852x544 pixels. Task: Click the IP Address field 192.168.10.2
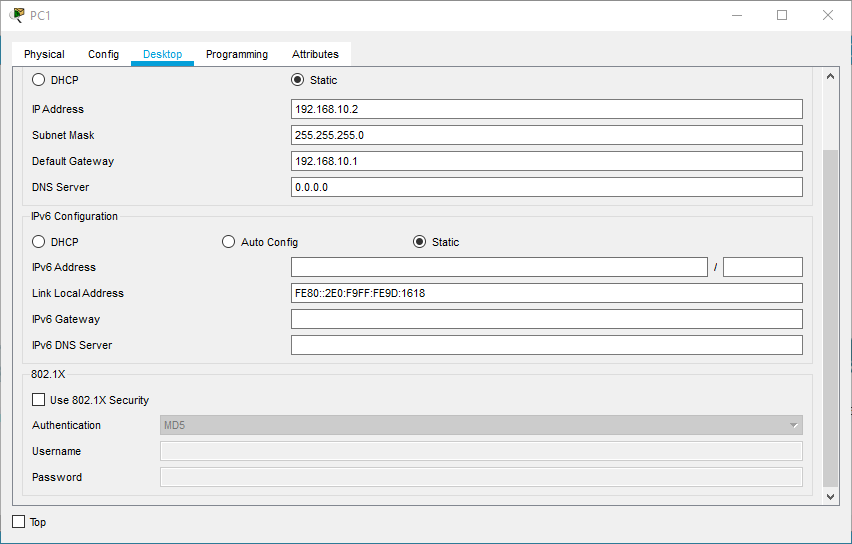(547, 109)
